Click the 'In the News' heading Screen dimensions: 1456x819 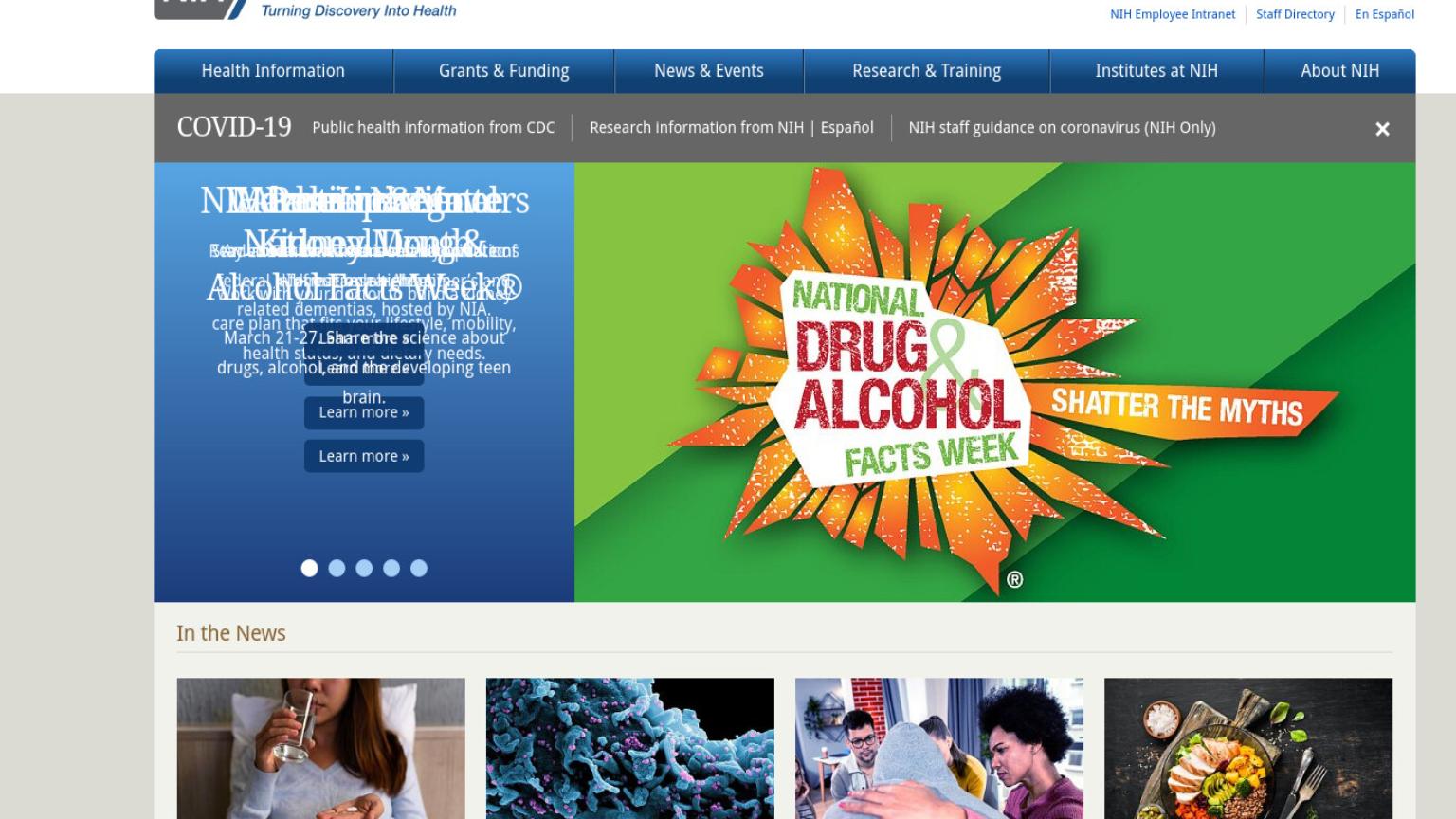click(231, 633)
